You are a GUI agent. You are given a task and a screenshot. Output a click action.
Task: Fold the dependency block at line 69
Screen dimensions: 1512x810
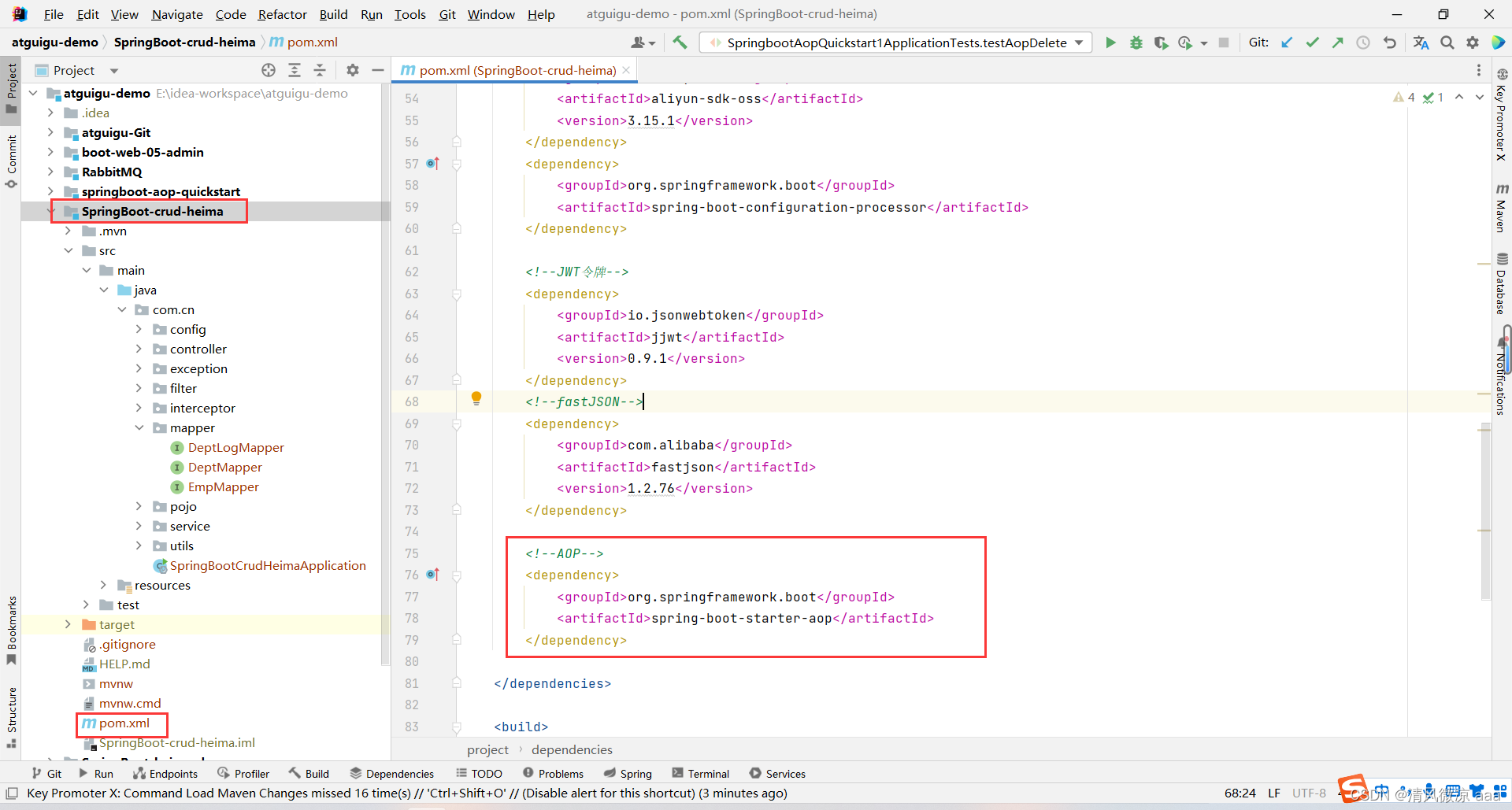pos(457,423)
